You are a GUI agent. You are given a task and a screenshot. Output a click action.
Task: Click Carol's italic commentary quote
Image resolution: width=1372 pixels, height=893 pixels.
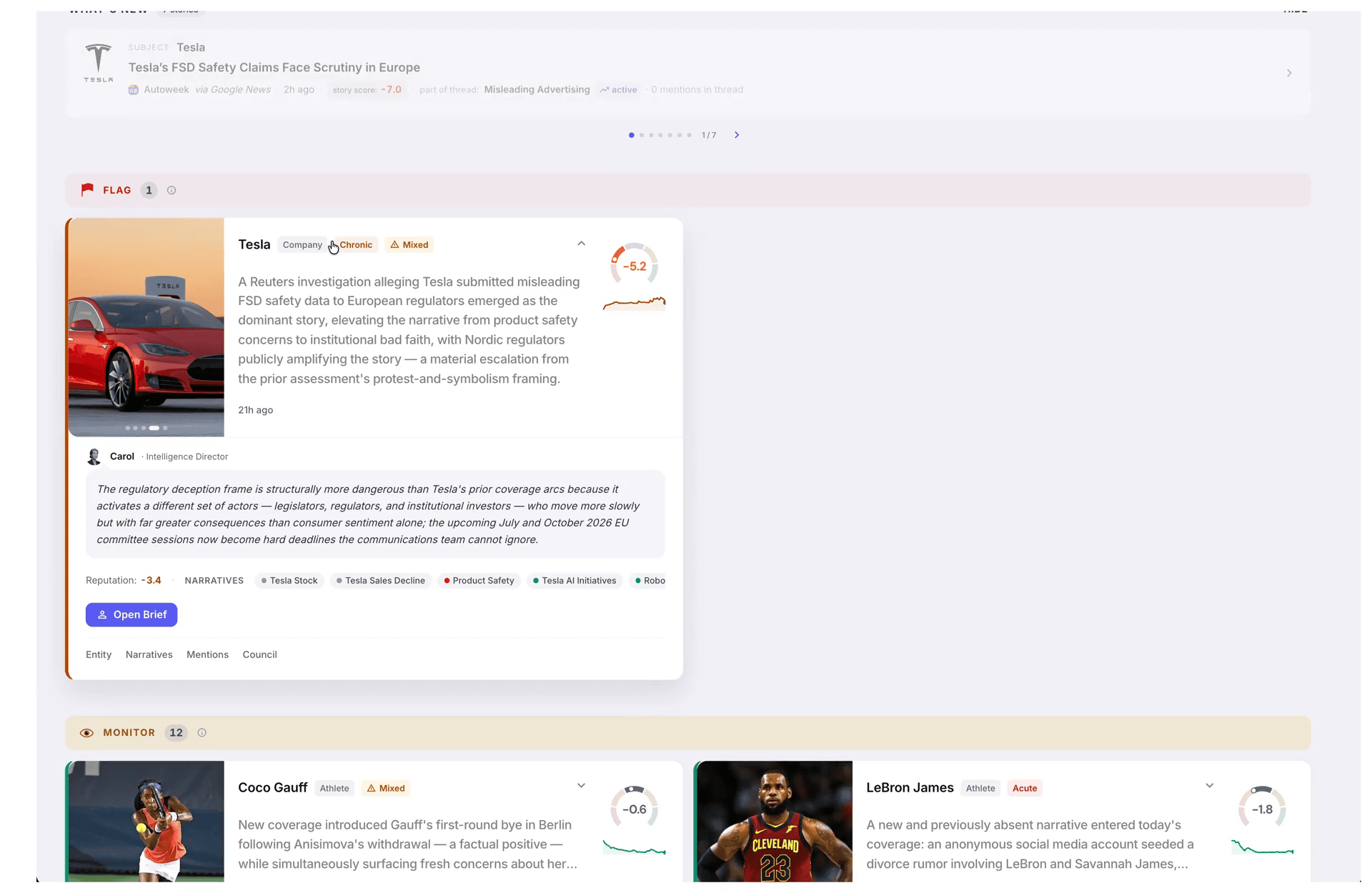(375, 514)
